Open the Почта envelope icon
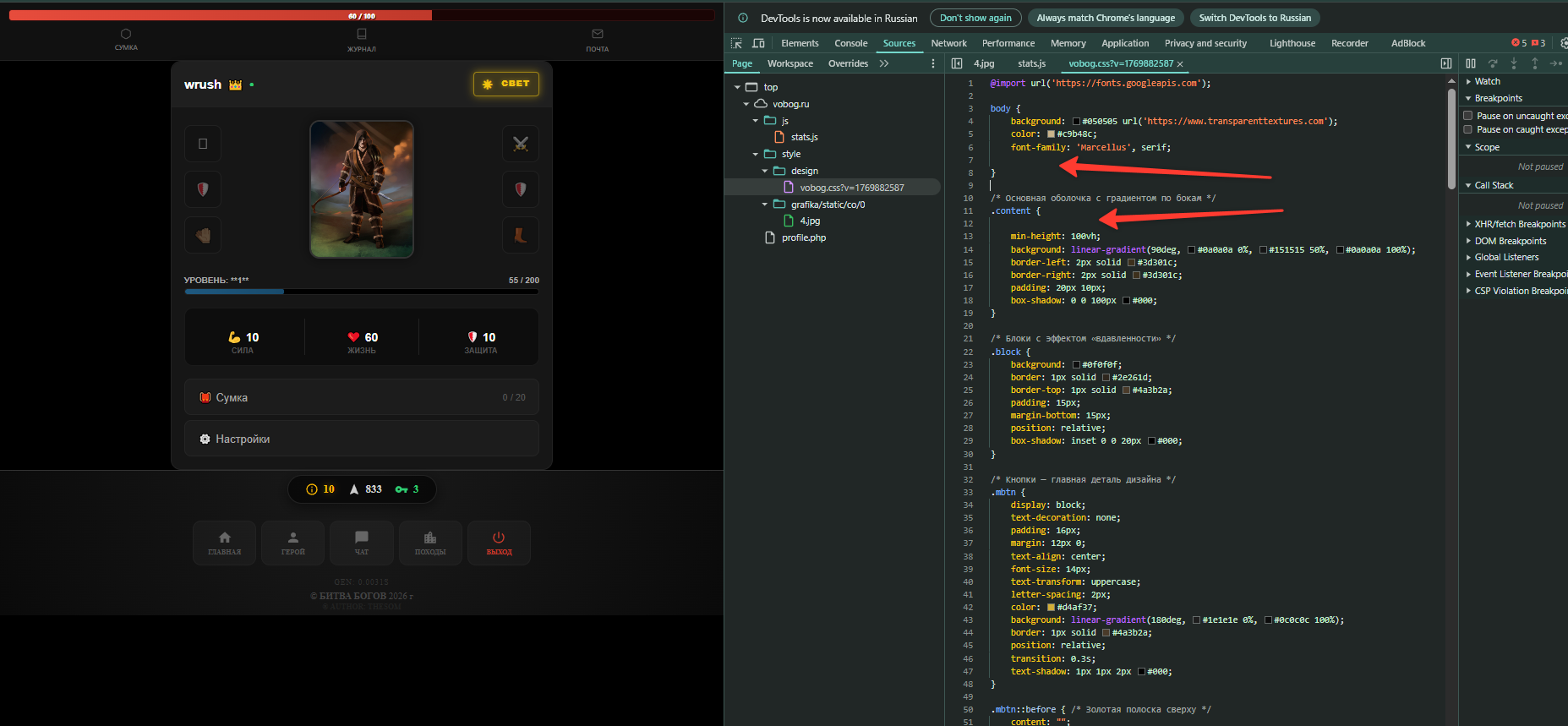The image size is (1568, 726). tap(598, 35)
